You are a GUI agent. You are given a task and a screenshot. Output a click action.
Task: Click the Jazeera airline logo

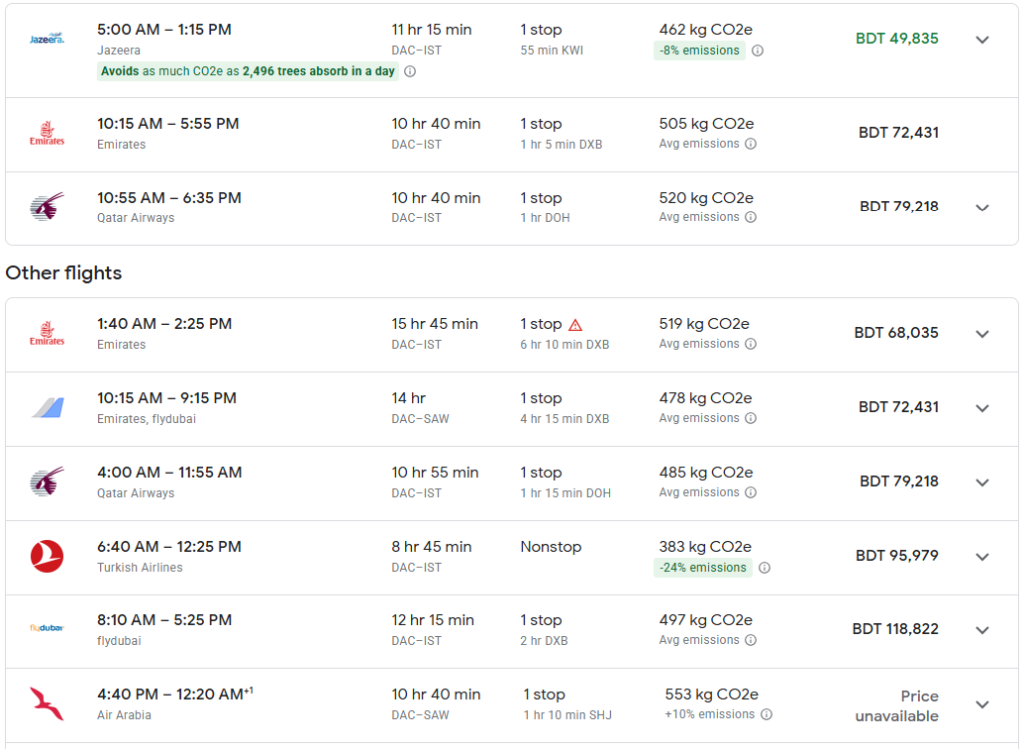click(x=46, y=39)
